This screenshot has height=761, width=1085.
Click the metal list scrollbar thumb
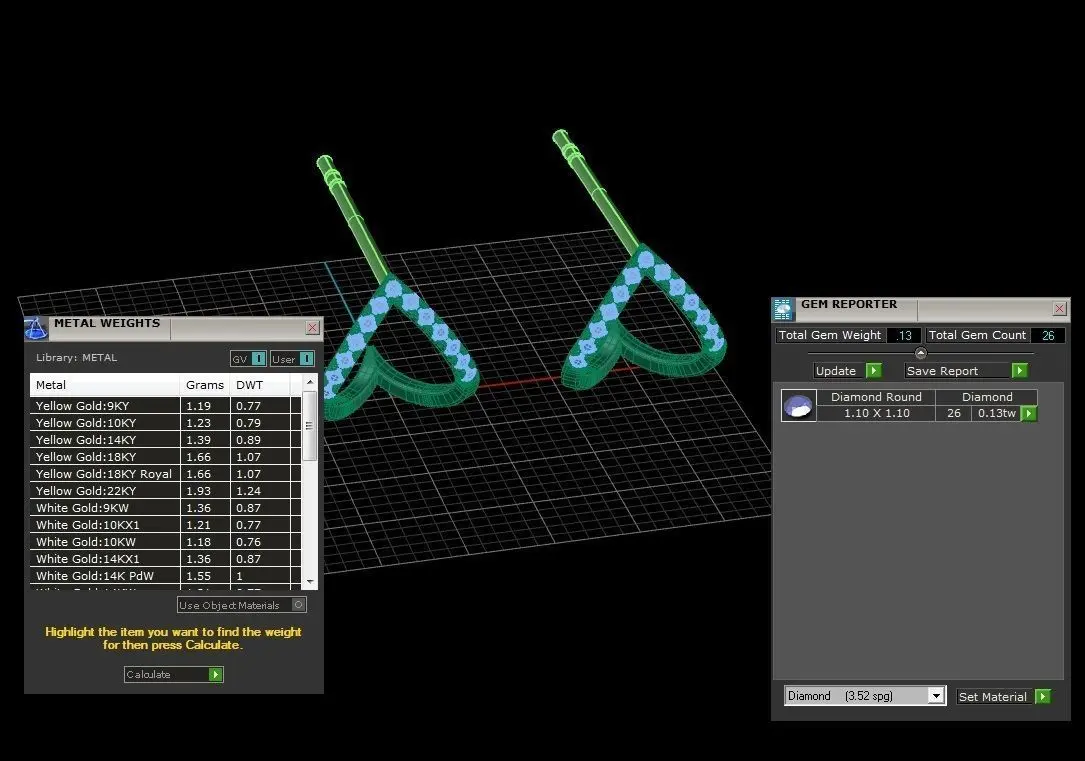pos(310,426)
